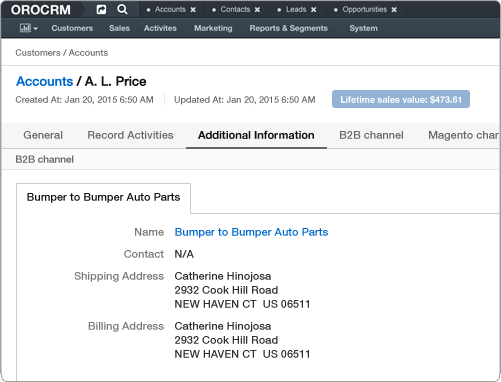501x382 pixels.
Task: Close the Opportunities pinned tab
Action: coord(394,10)
